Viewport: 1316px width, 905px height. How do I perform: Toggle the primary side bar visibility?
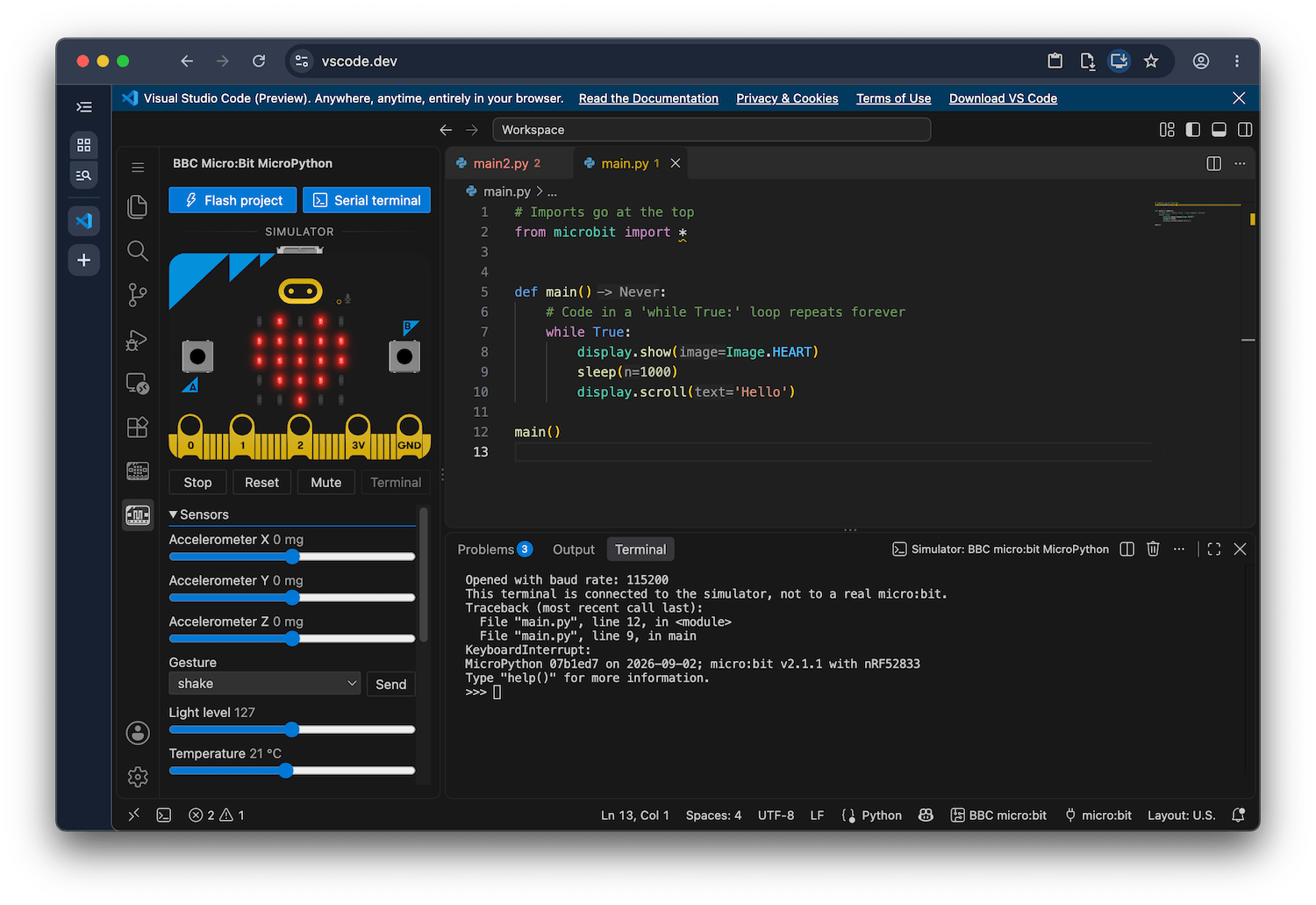(1193, 130)
